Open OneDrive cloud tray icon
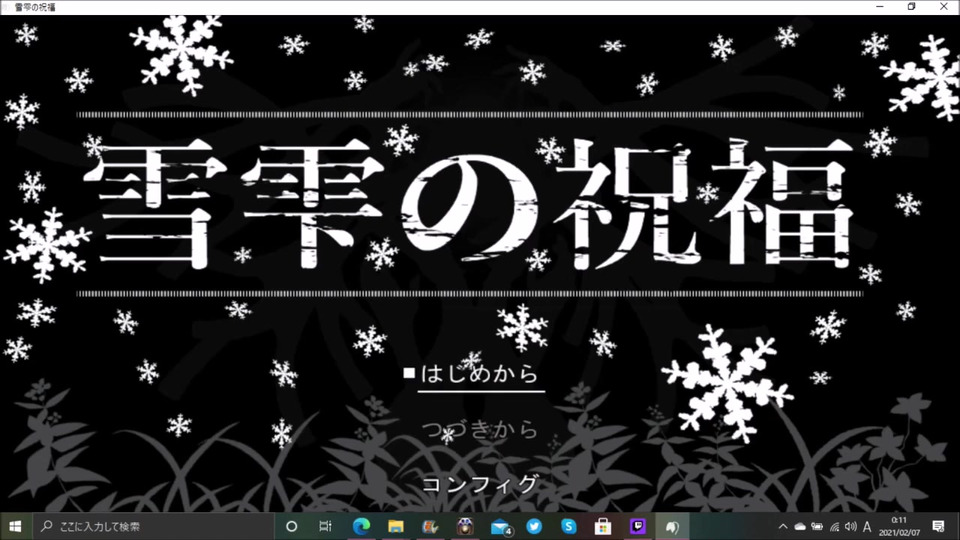This screenshot has width=960, height=540. [x=800, y=527]
